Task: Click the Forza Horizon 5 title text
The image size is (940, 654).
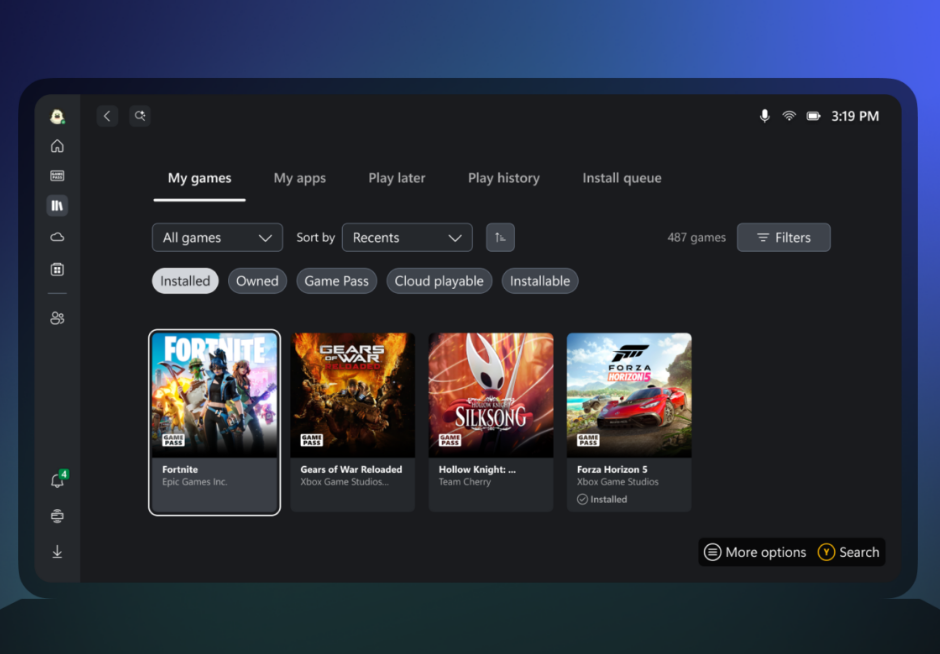Action: [612, 469]
